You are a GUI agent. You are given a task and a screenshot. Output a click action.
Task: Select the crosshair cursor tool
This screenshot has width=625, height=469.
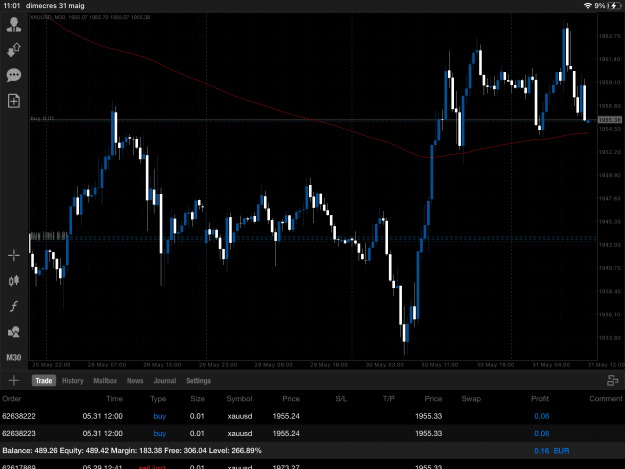(x=14, y=255)
